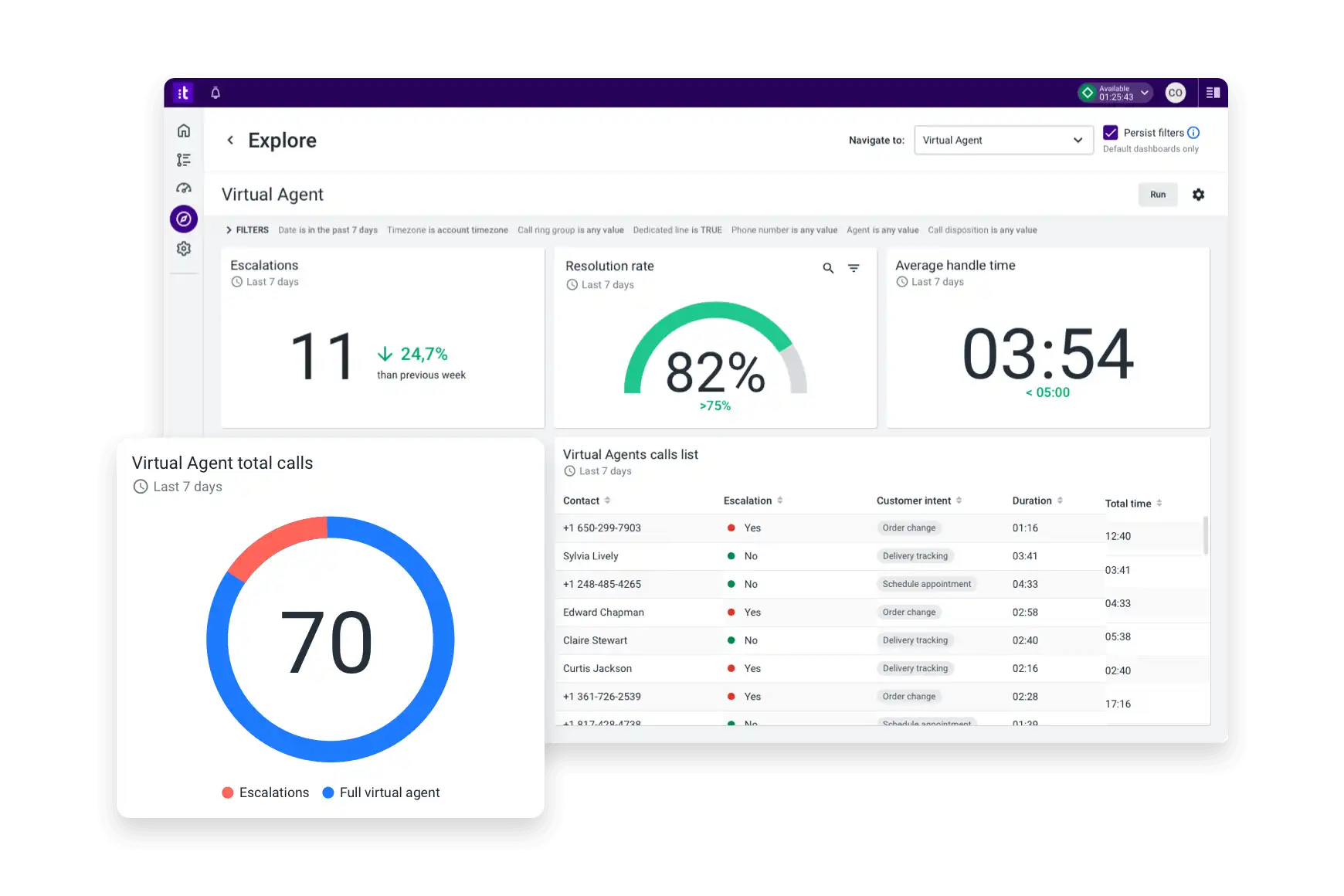This screenshot has height=896, width=1344.
Task: Open notifications via the bell icon
Action: pyautogui.click(x=216, y=92)
